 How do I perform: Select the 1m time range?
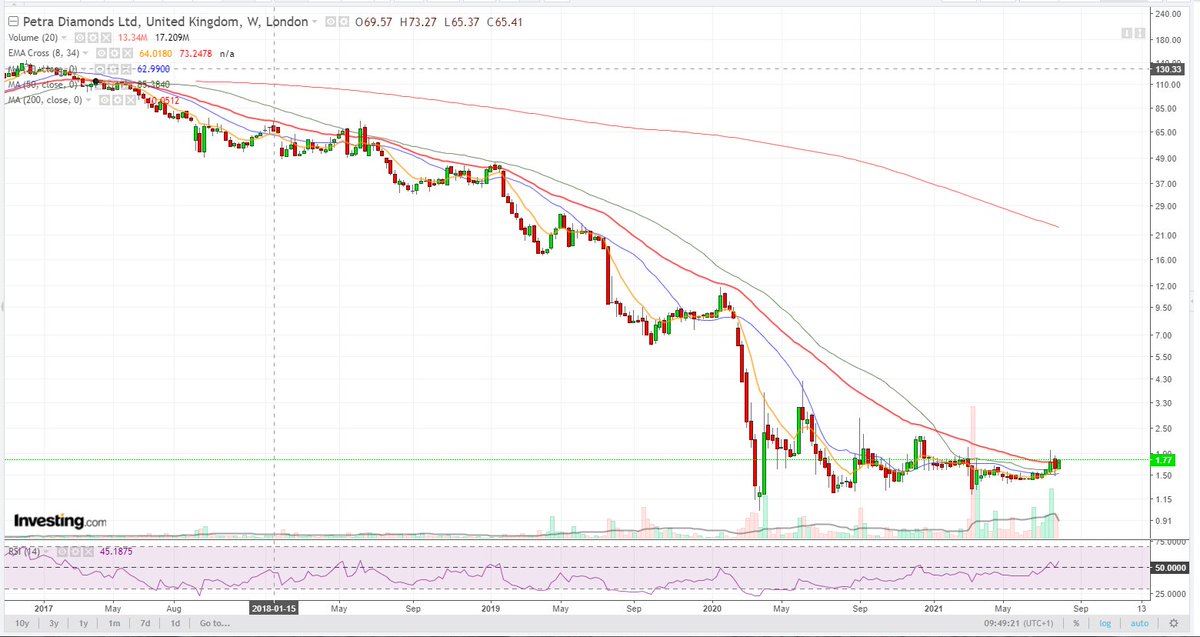(114, 623)
